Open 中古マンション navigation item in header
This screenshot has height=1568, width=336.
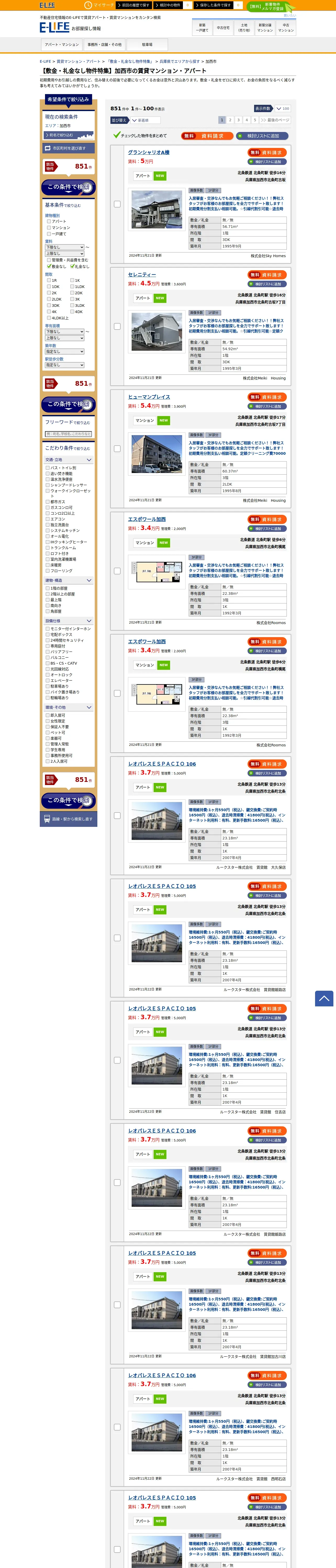(286, 28)
